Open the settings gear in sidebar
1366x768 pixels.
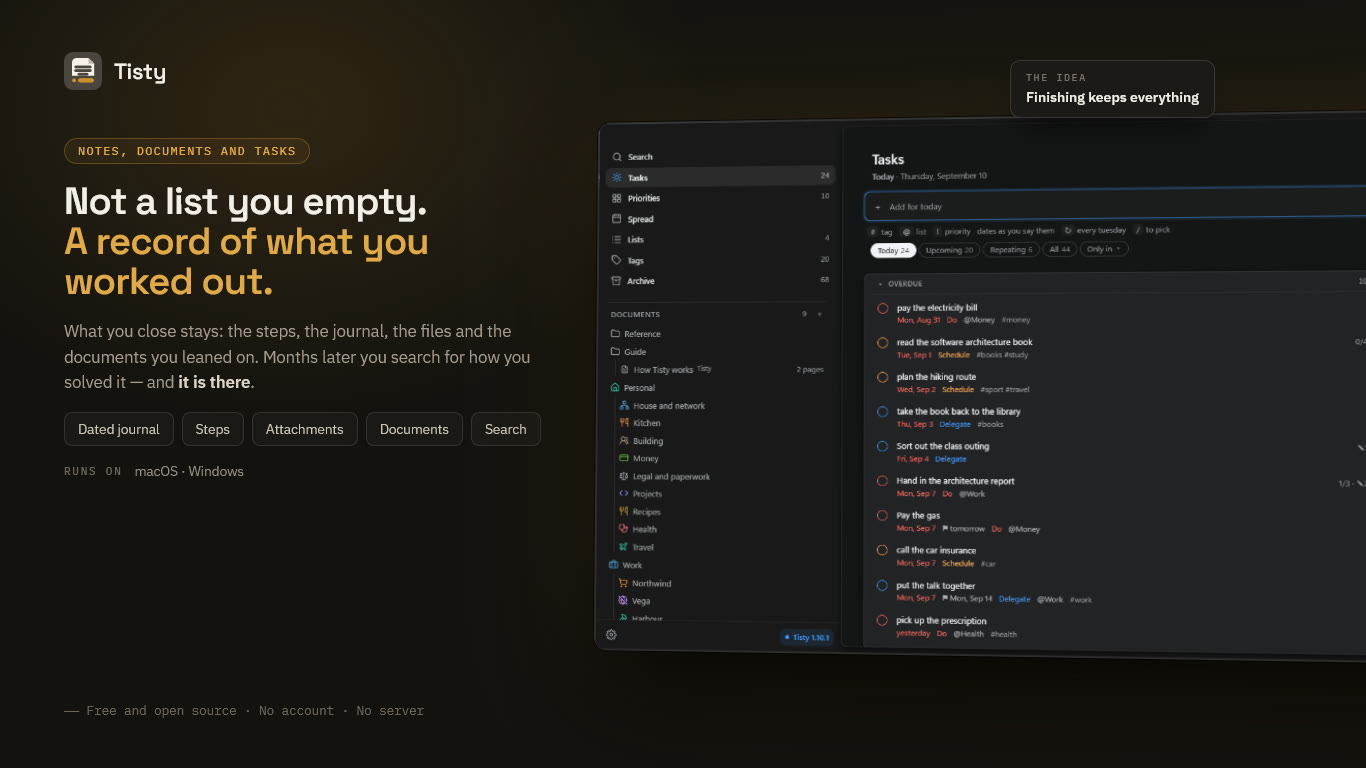[611, 635]
